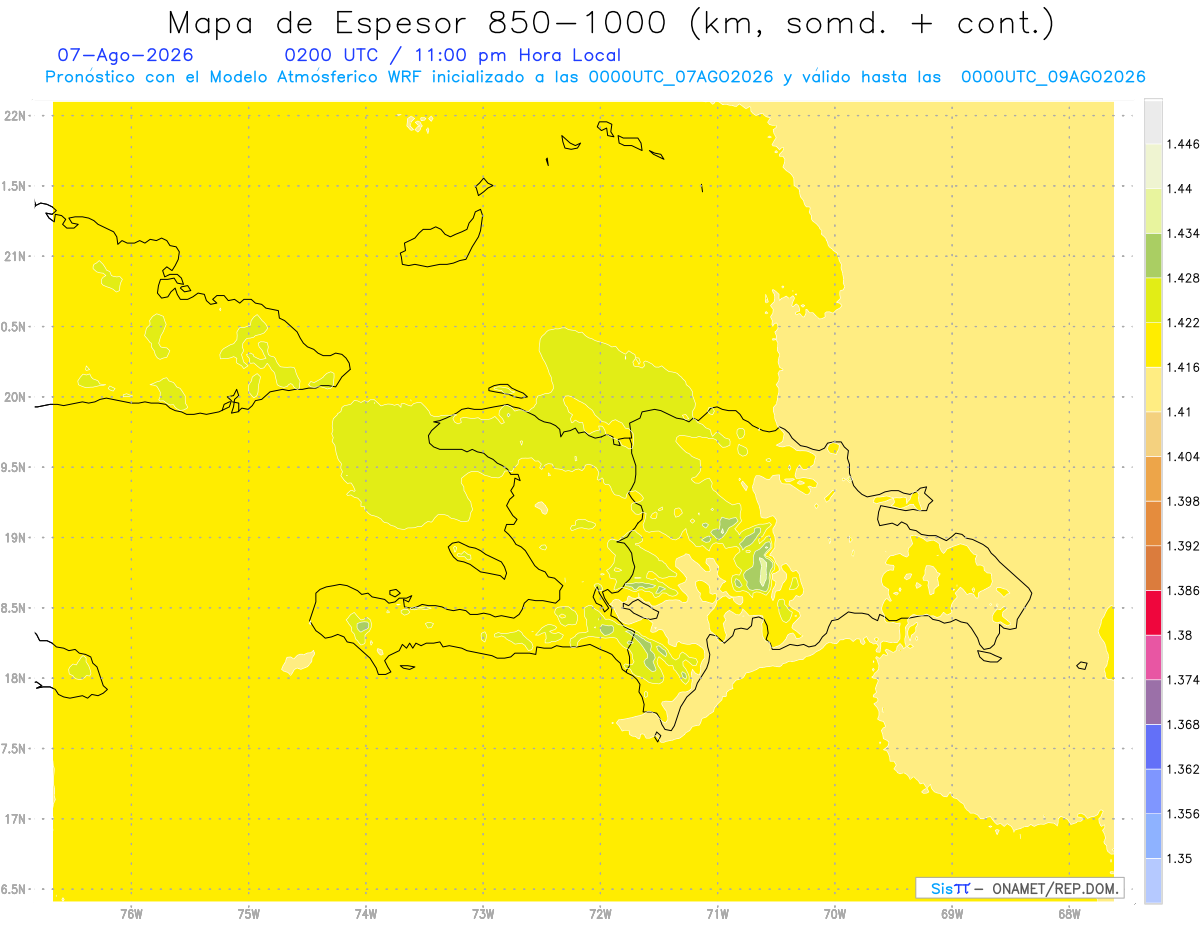This screenshot has width=1200, height=927.
Task: Click the "0200 UTC / 11:00 pm Hora Local" text
Action: pyautogui.click(x=453, y=55)
